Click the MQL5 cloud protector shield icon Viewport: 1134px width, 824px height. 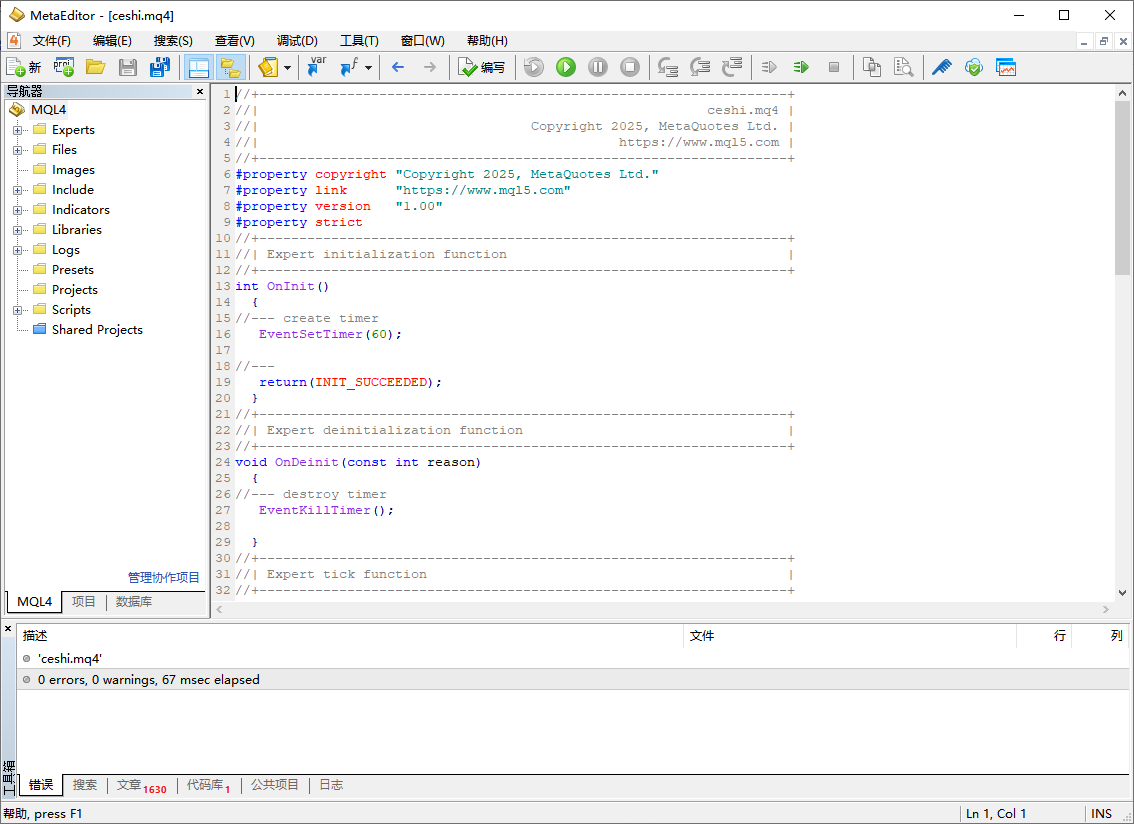pos(974,67)
